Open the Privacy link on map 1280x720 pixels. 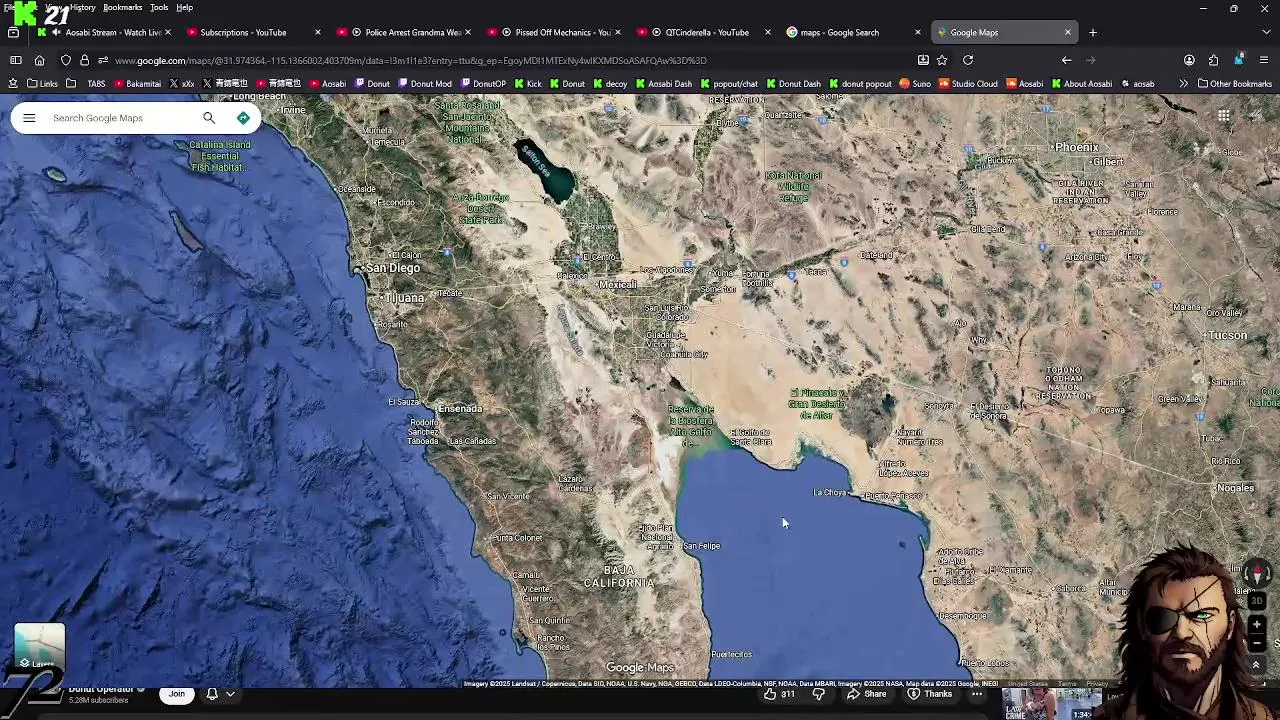pyautogui.click(x=1097, y=684)
